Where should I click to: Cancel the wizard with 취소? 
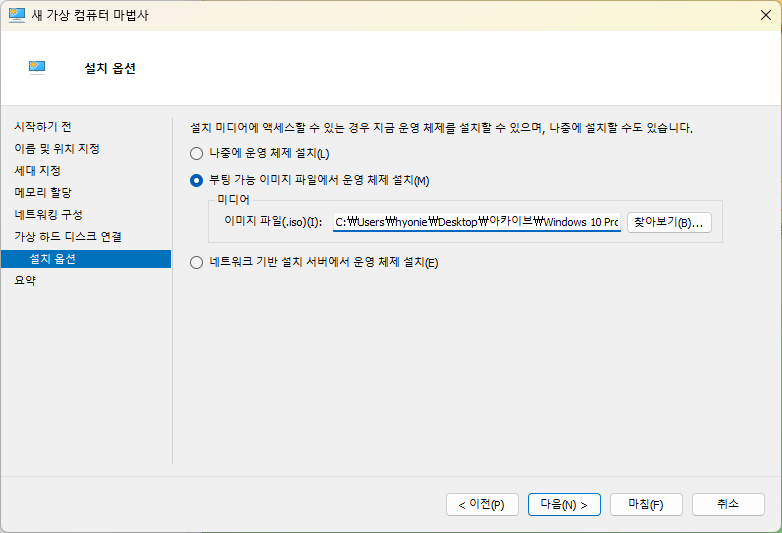(728, 505)
